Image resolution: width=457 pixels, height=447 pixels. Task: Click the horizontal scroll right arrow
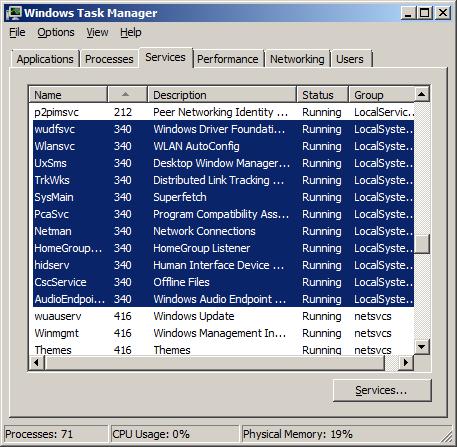pyautogui.click(x=406, y=362)
